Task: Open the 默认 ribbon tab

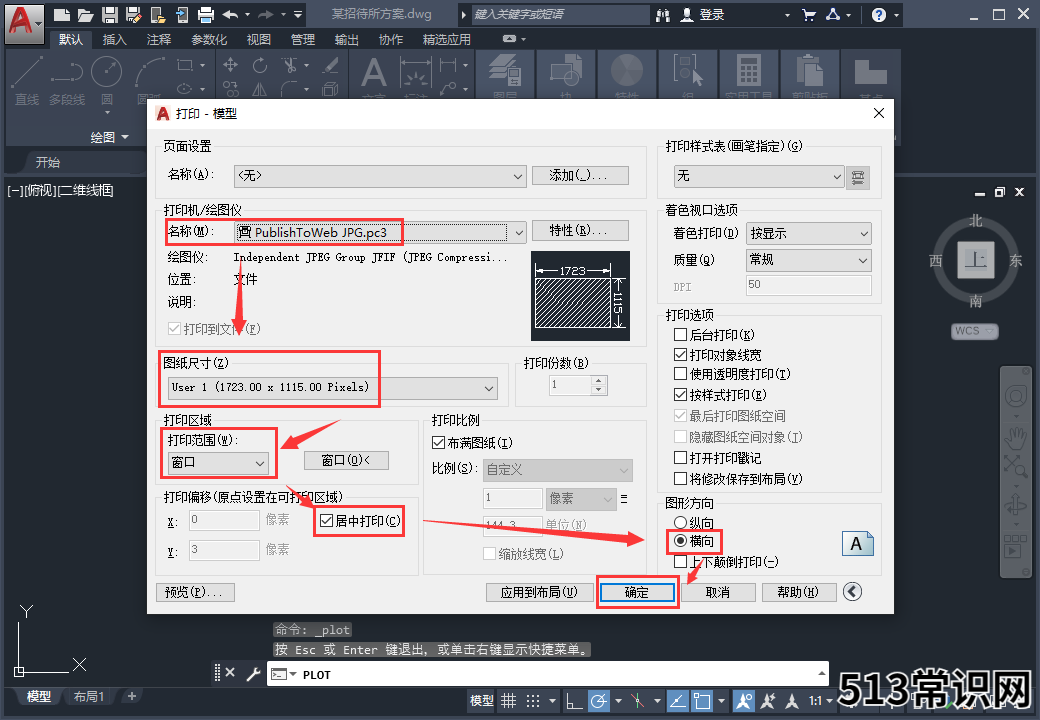Action: (x=70, y=40)
